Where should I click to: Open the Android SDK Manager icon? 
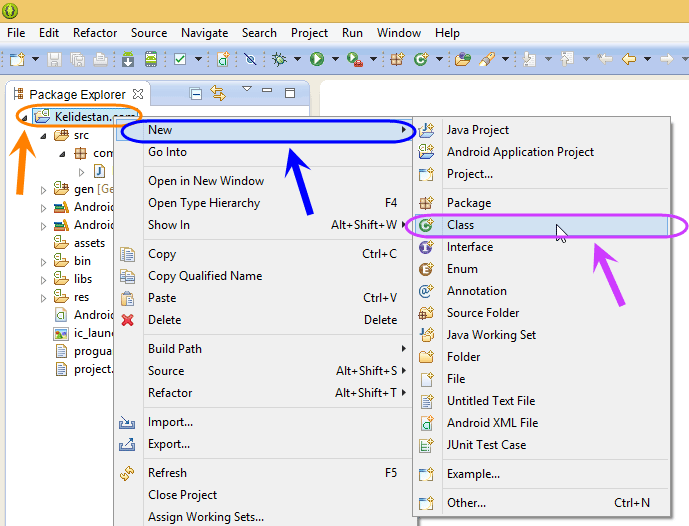[128, 59]
